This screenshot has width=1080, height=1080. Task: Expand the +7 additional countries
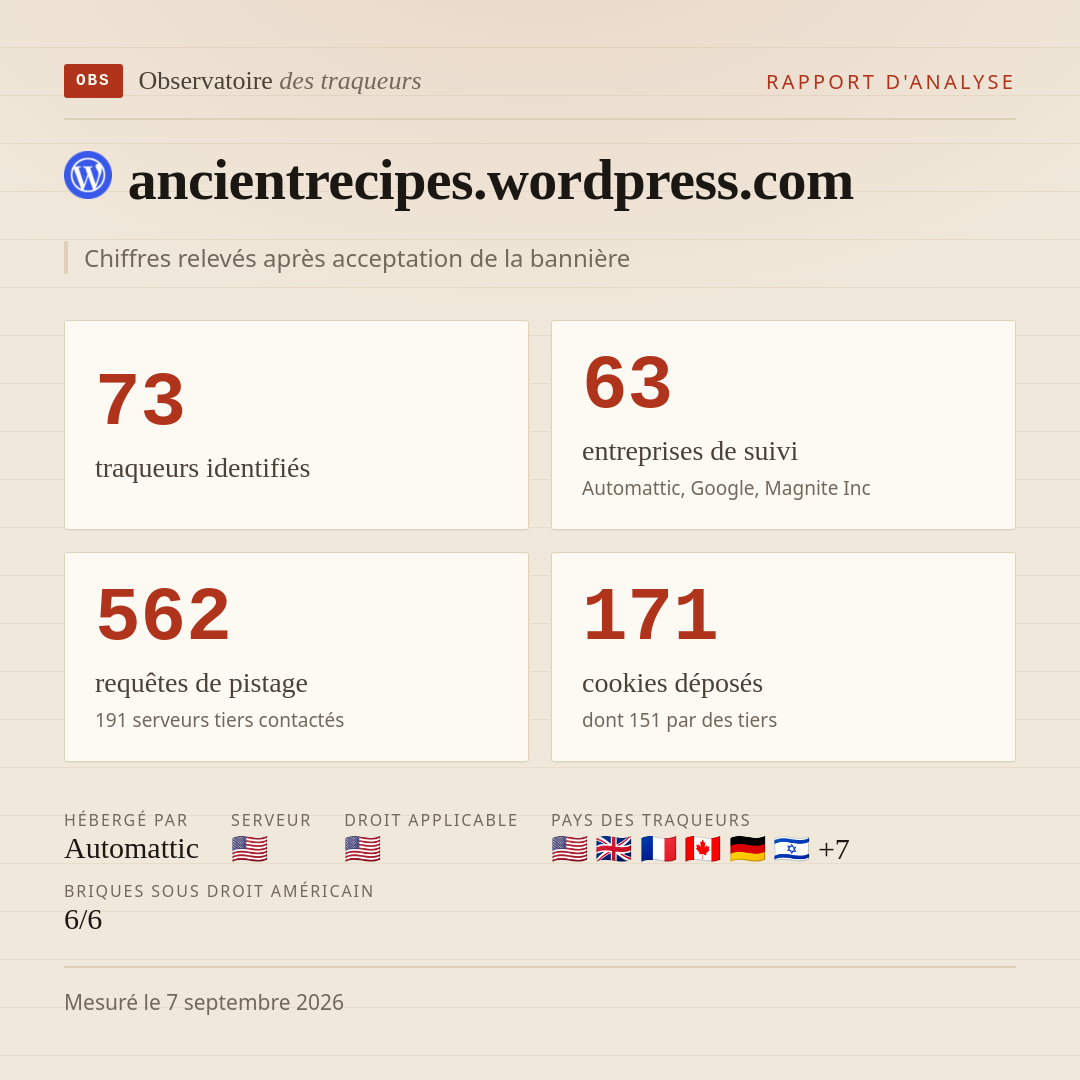[x=833, y=849]
